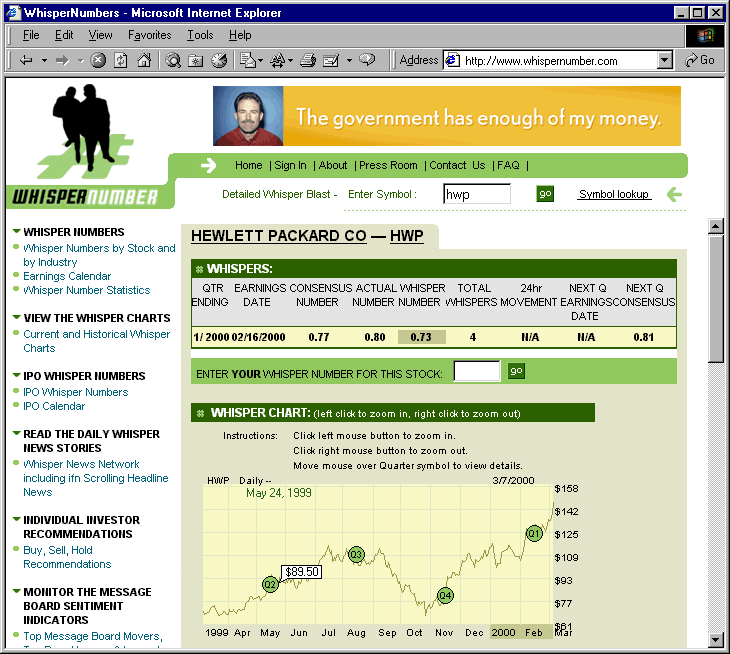
Task: Open the Tools menu
Action: pos(200,35)
